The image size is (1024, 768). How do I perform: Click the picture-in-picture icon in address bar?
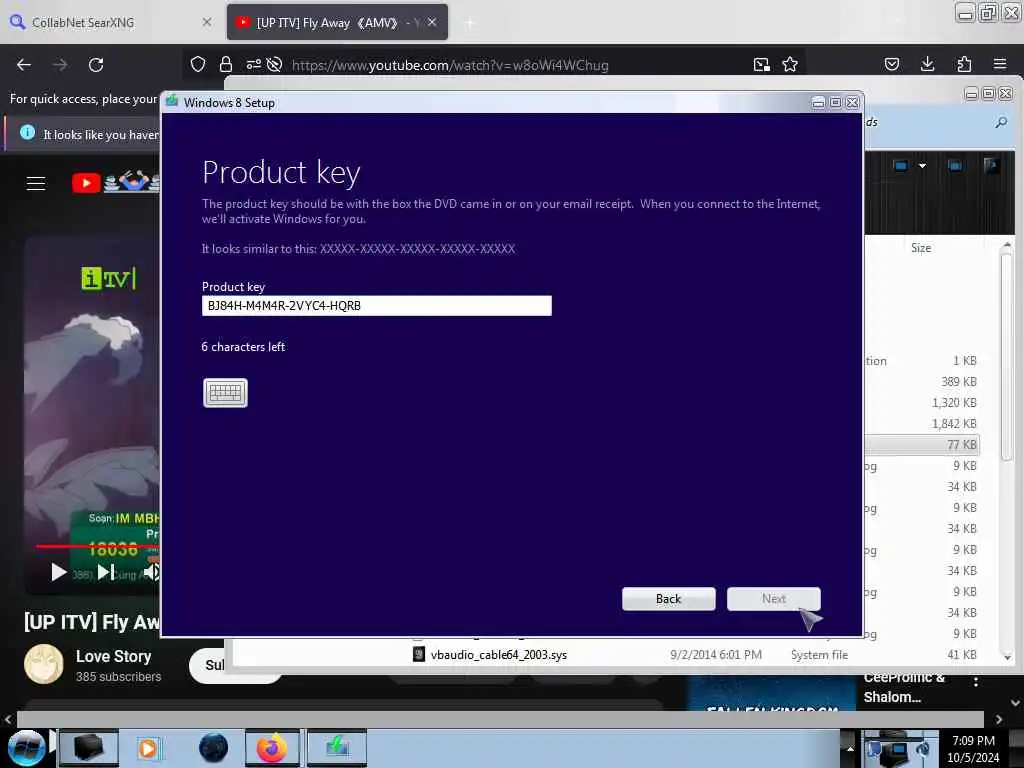pyautogui.click(x=761, y=64)
